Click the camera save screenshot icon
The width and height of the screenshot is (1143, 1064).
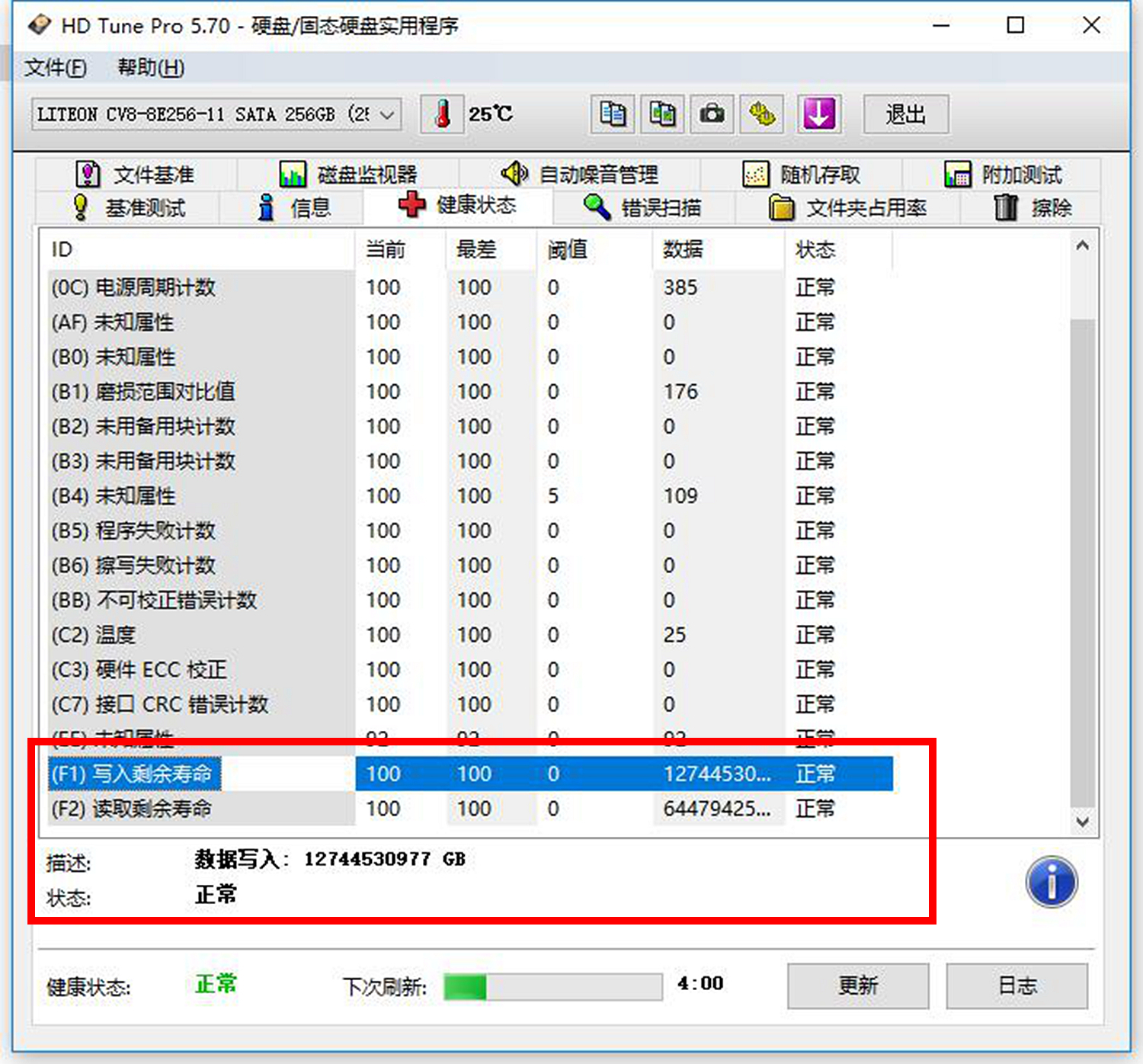pyautogui.click(x=712, y=114)
